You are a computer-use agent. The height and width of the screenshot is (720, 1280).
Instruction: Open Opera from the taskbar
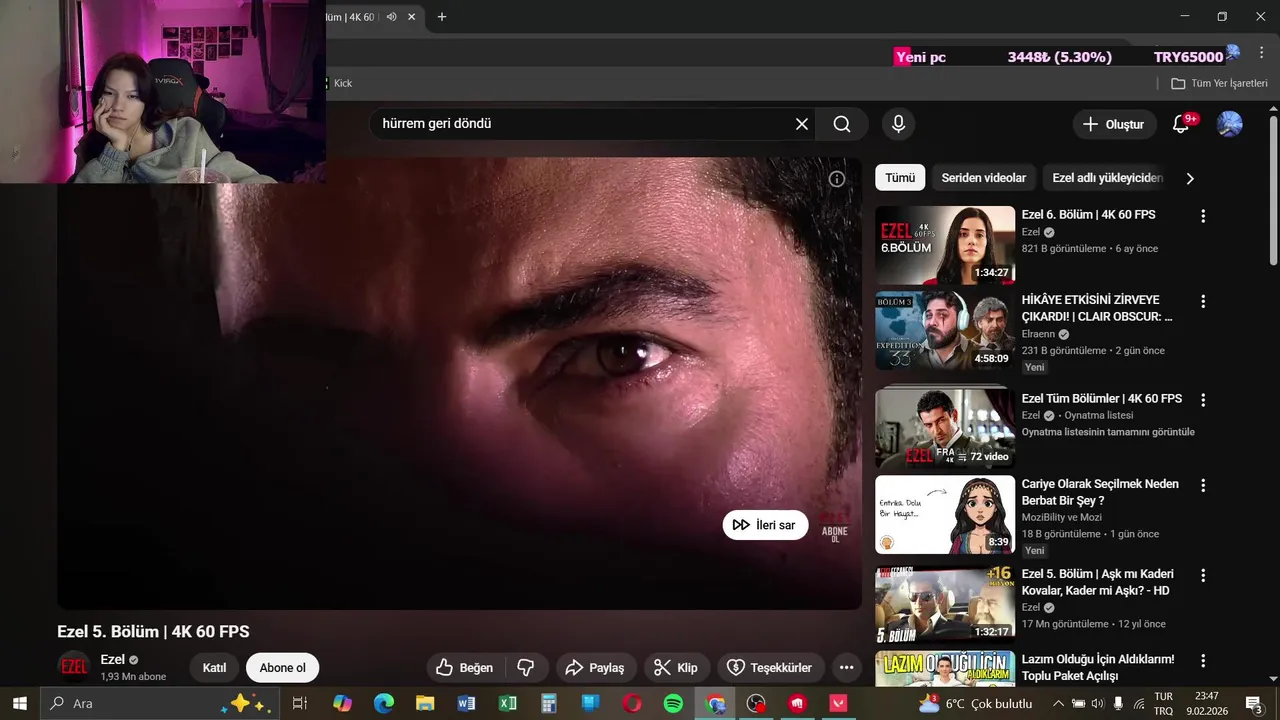pos(632,703)
